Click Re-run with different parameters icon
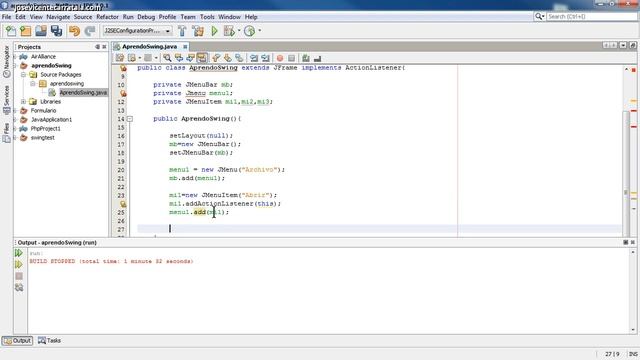Screen dimensions: 640x360 point(19,264)
